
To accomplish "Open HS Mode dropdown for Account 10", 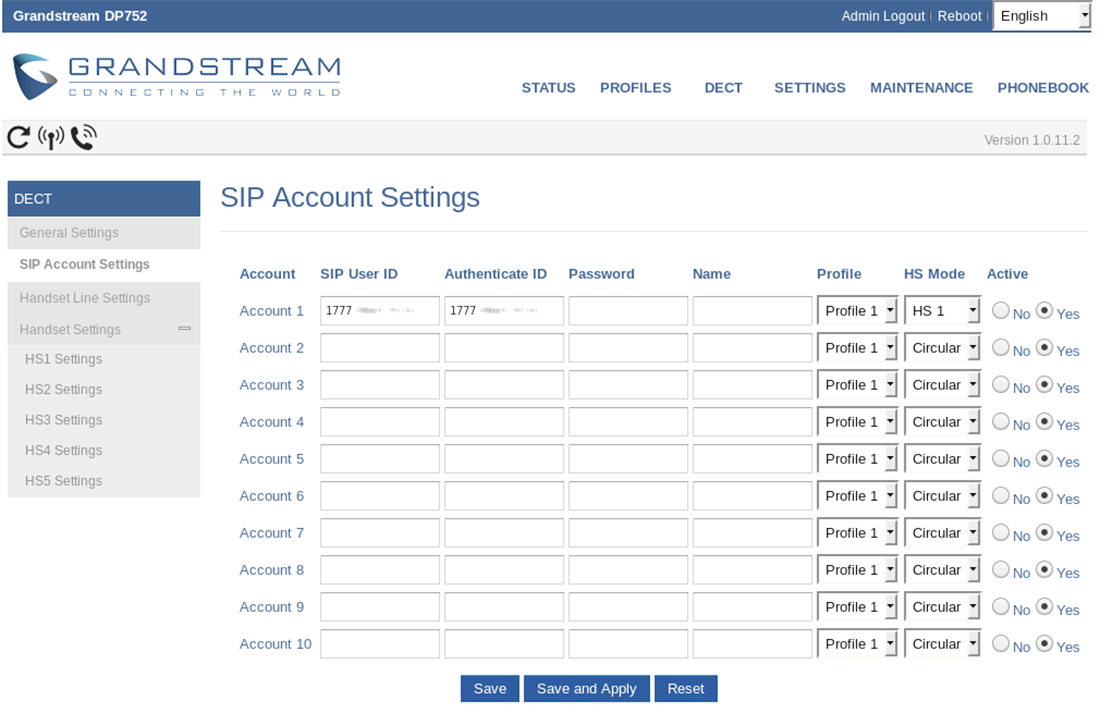I will point(941,644).
